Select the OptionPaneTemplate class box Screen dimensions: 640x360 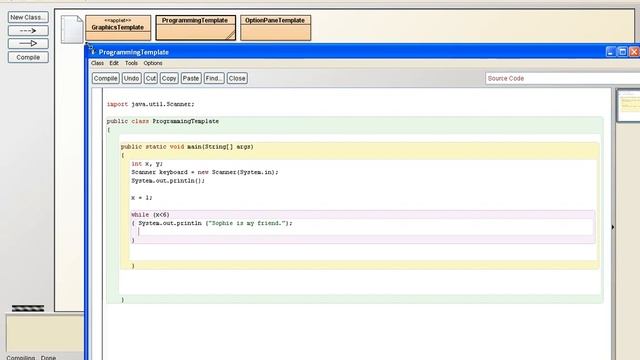pyautogui.click(x=275, y=28)
